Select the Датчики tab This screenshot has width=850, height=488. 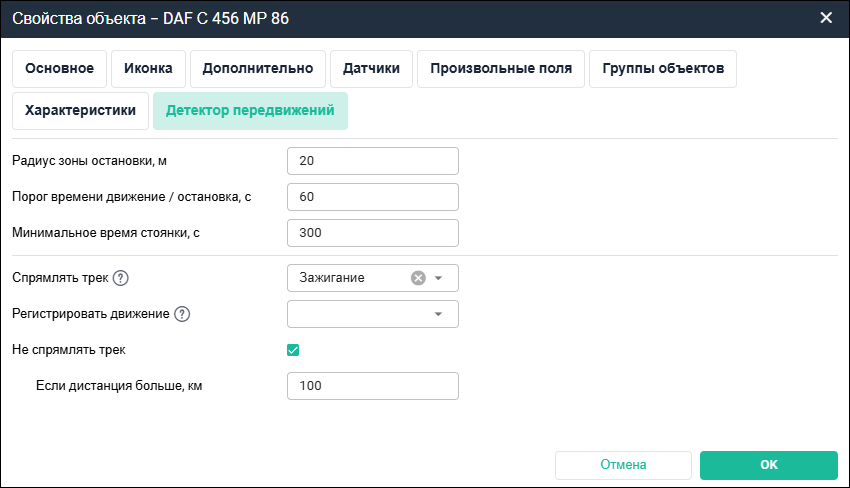pos(371,69)
